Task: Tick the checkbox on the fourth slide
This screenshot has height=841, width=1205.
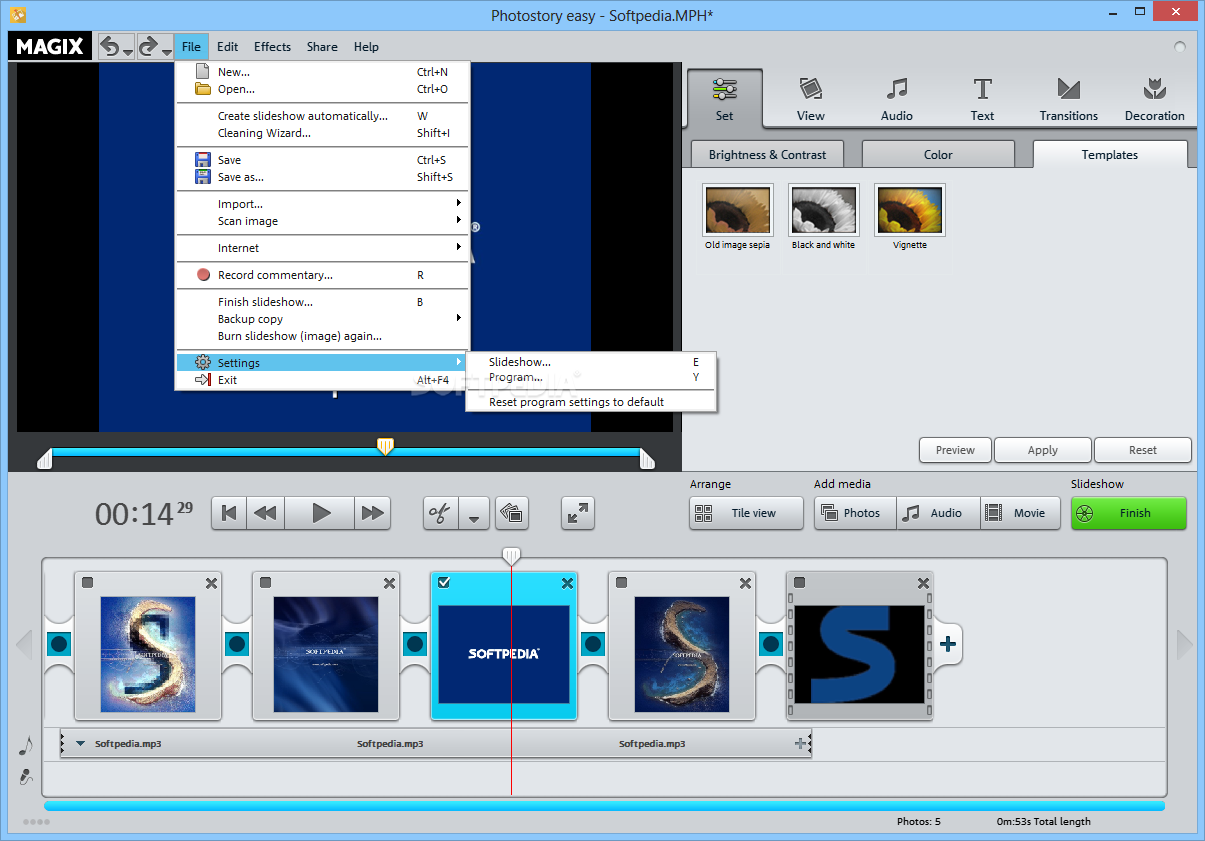Action: click(622, 583)
